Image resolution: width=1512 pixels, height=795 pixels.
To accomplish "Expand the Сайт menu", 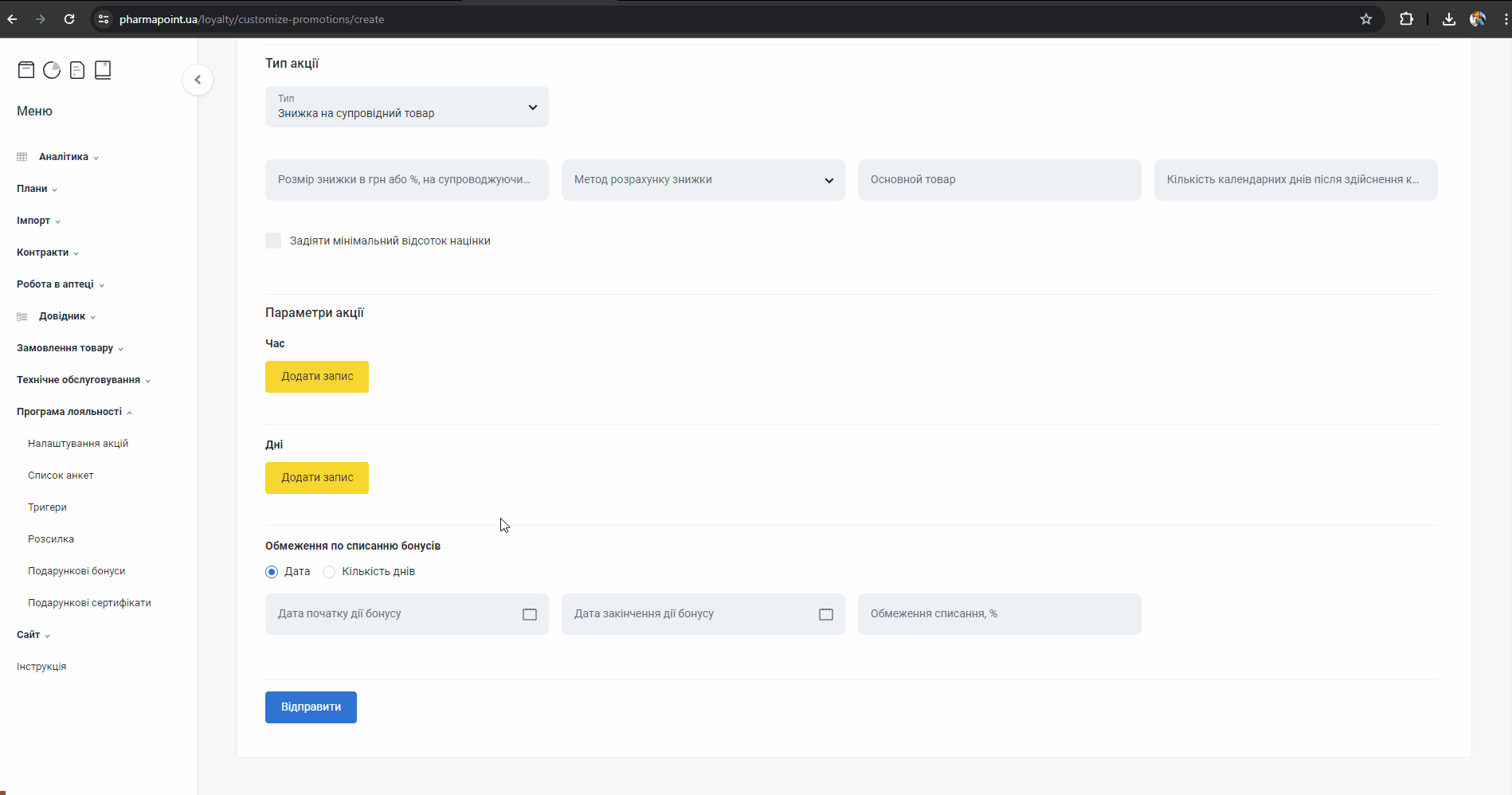I will (33, 635).
